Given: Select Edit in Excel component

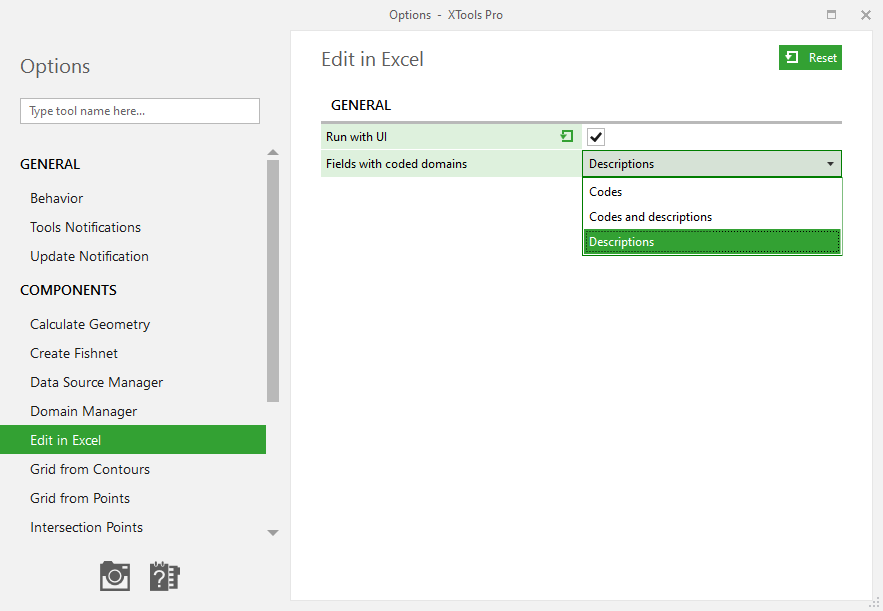Looking at the screenshot, I should [x=133, y=440].
